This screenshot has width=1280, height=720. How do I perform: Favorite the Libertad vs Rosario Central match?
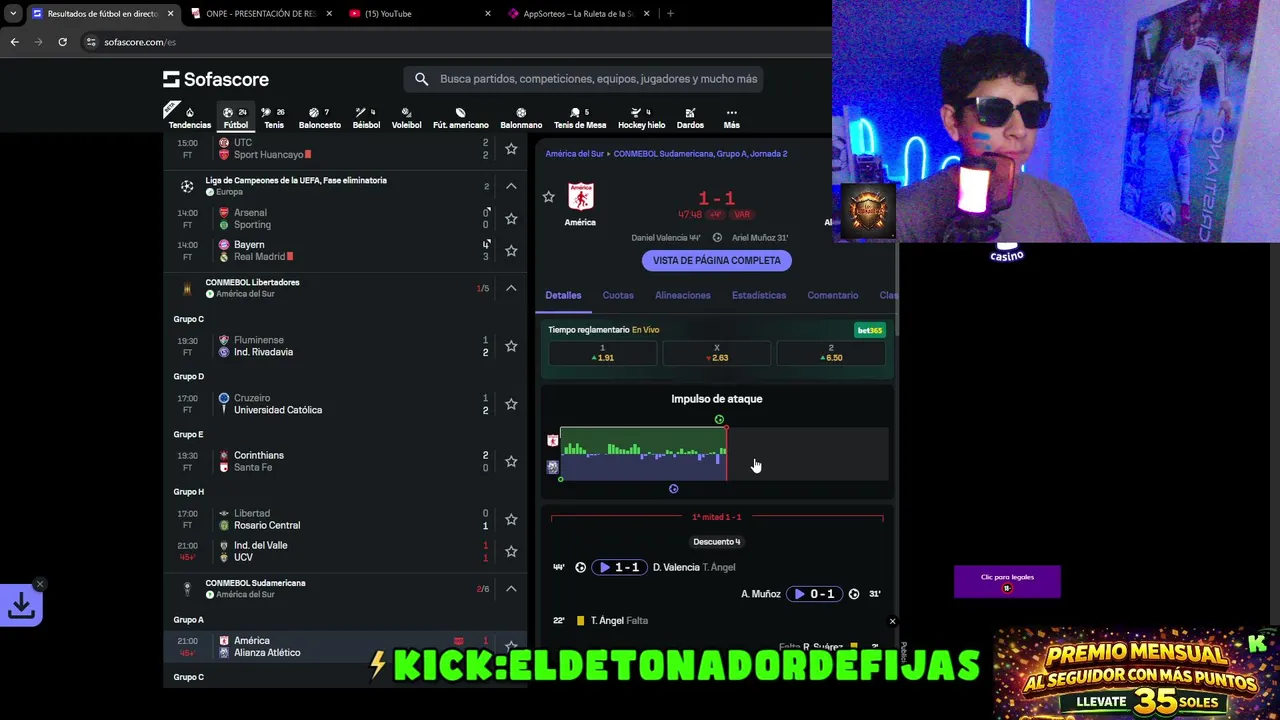tap(511, 519)
